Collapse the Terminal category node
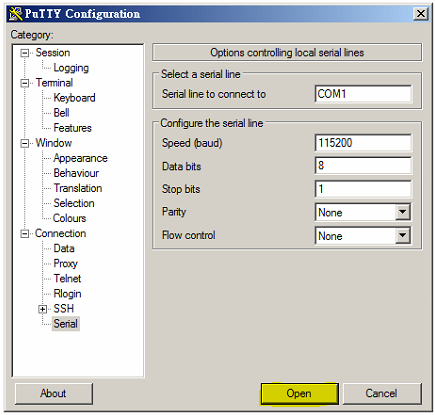This screenshot has width=435, height=415. click(x=24, y=83)
